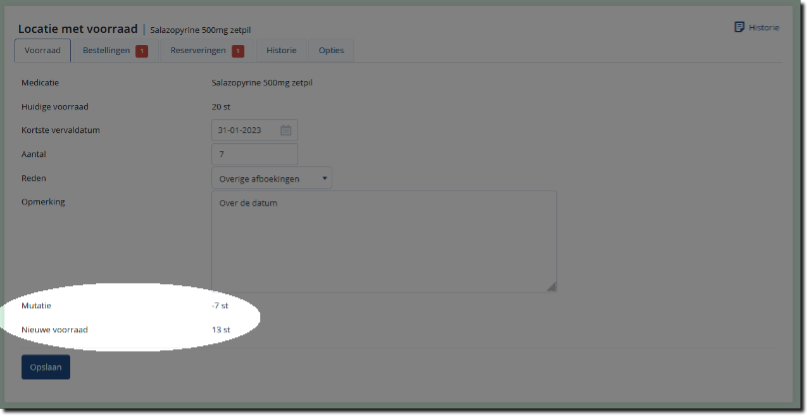Click into the Aantal input field
807x416 pixels.
tap(254, 154)
